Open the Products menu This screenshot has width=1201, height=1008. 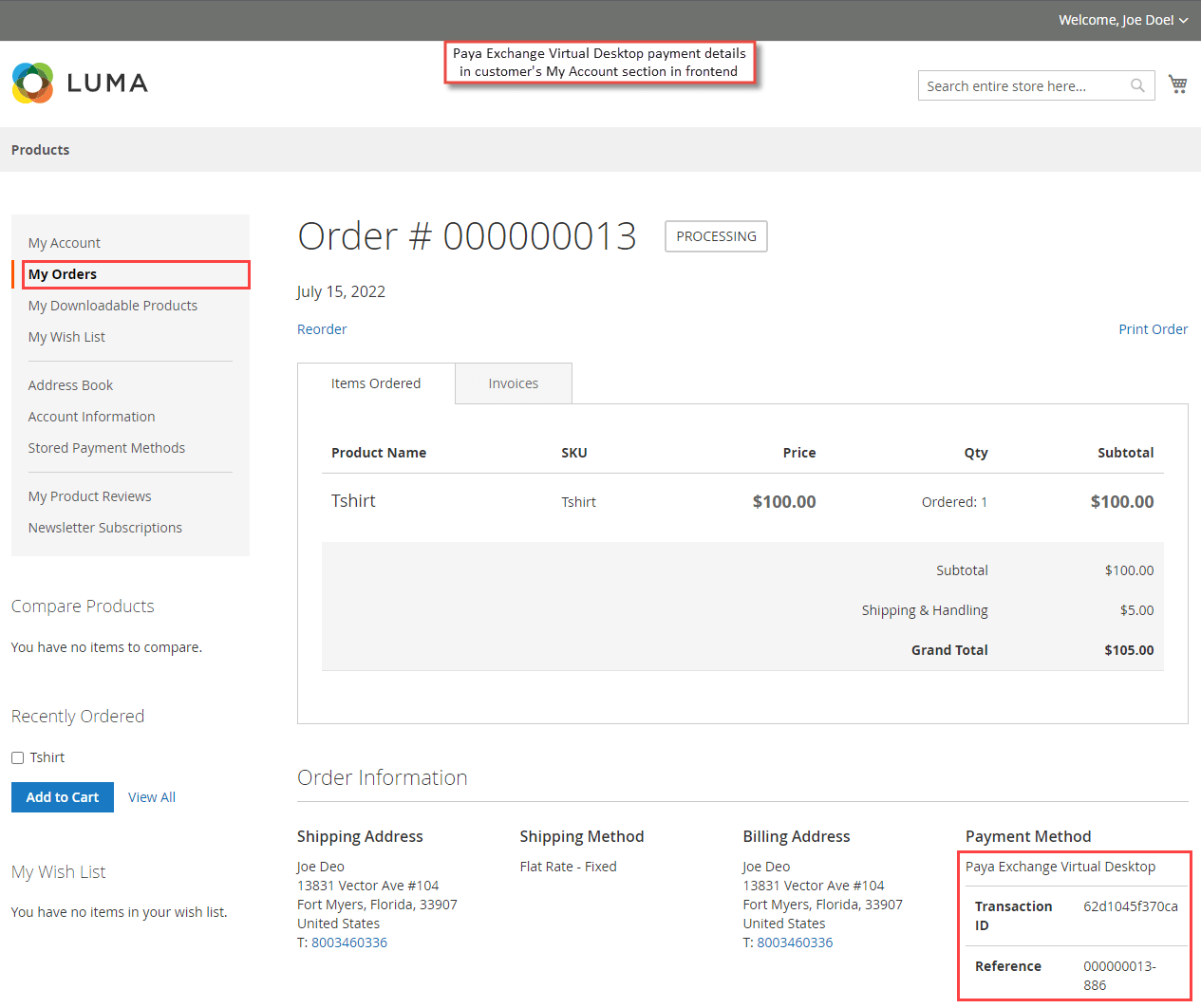pyautogui.click(x=40, y=150)
